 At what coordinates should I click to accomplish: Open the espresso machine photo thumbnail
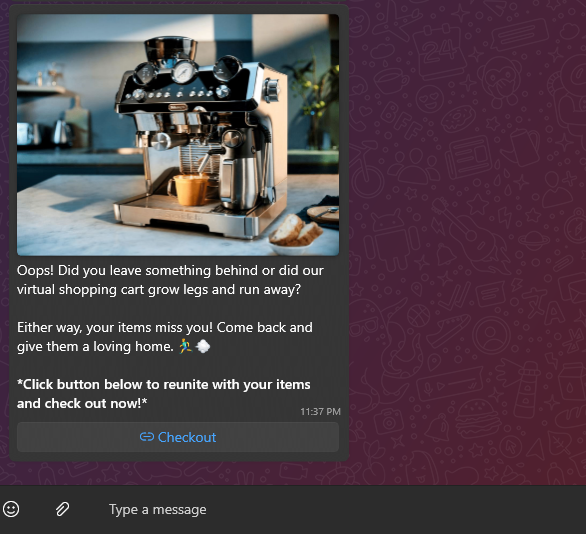178,135
